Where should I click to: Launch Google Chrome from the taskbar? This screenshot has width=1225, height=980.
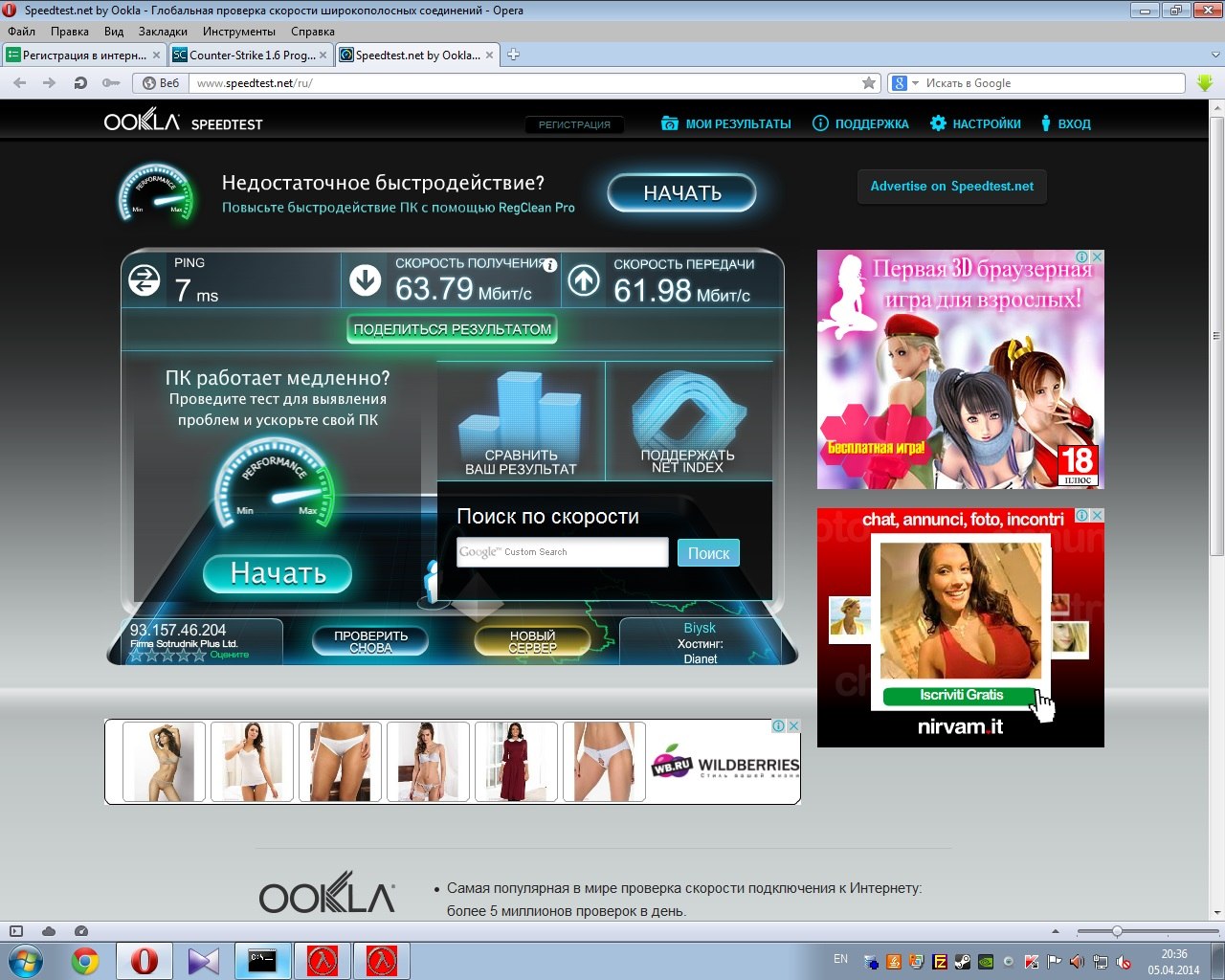point(85,961)
